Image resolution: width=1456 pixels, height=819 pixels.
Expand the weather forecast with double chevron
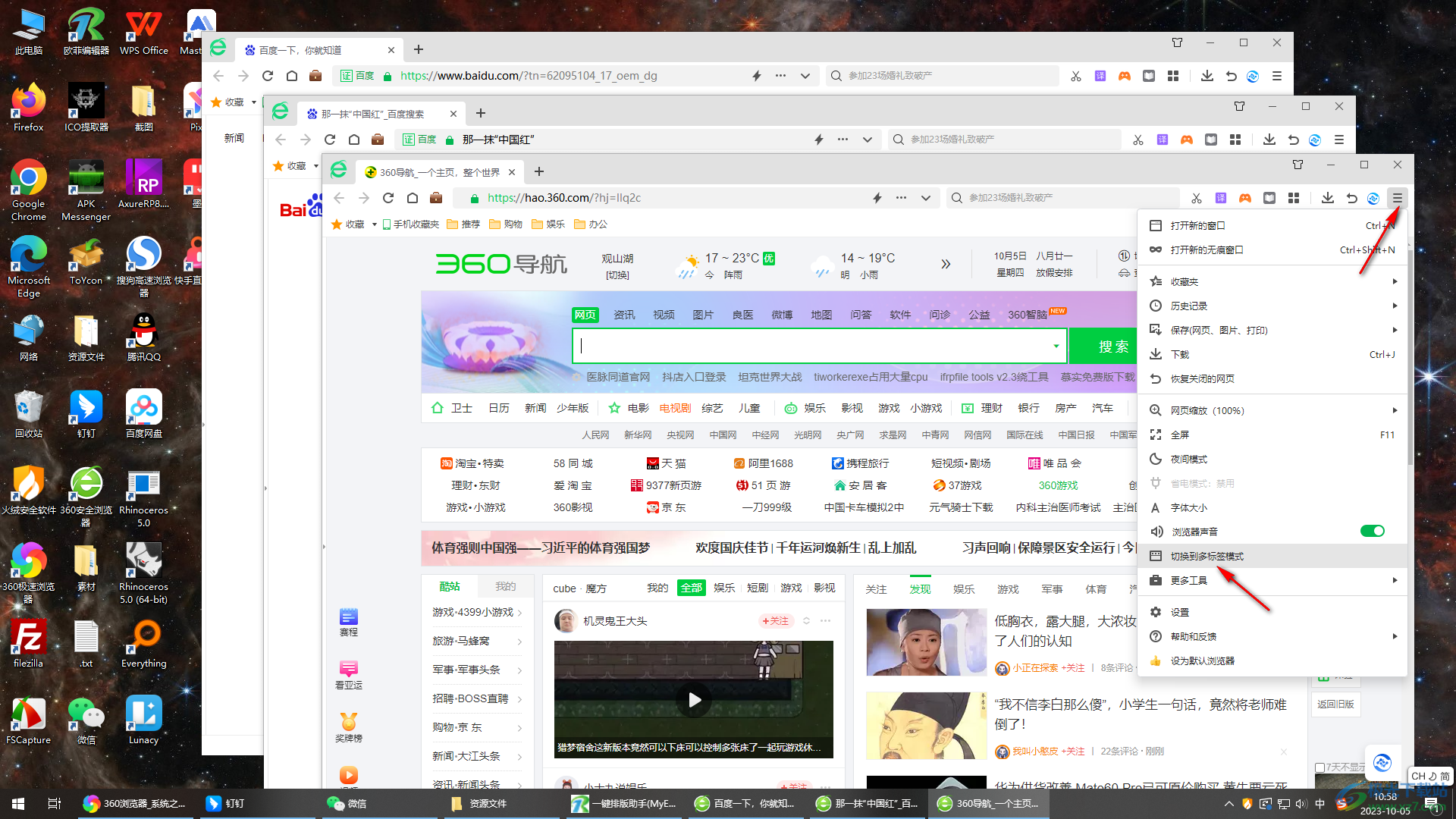click(946, 264)
